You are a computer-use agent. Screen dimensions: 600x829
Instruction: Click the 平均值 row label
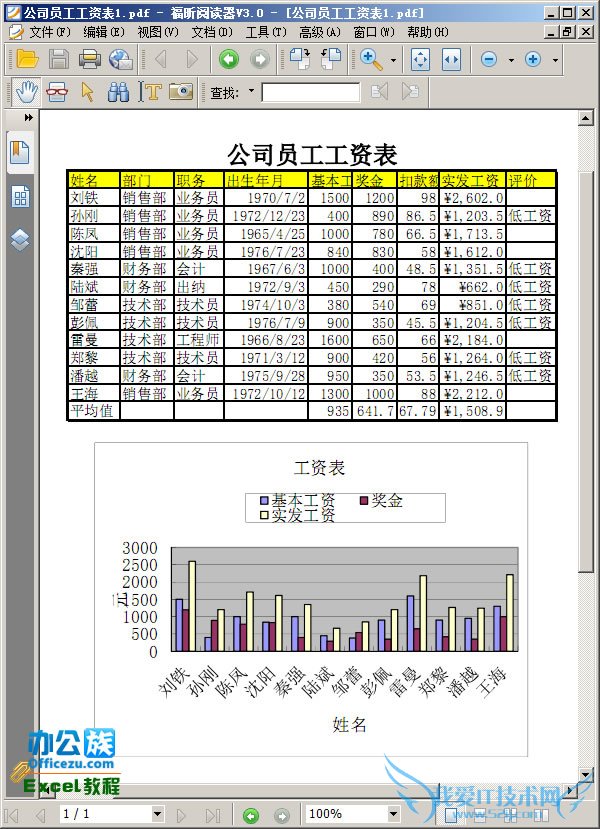point(94,411)
